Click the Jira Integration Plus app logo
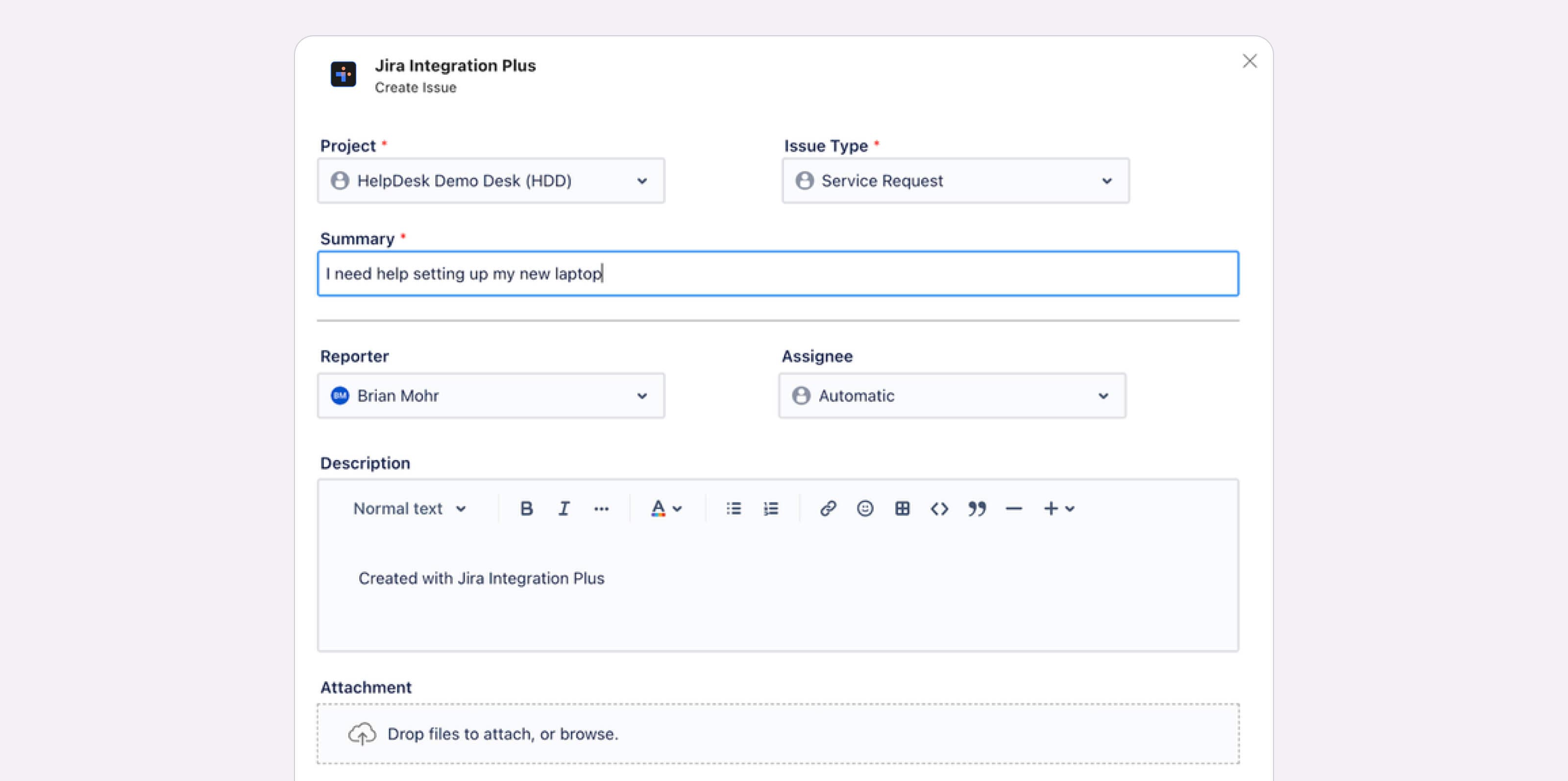Screen dimensions: 1568x781 point(343,74)
